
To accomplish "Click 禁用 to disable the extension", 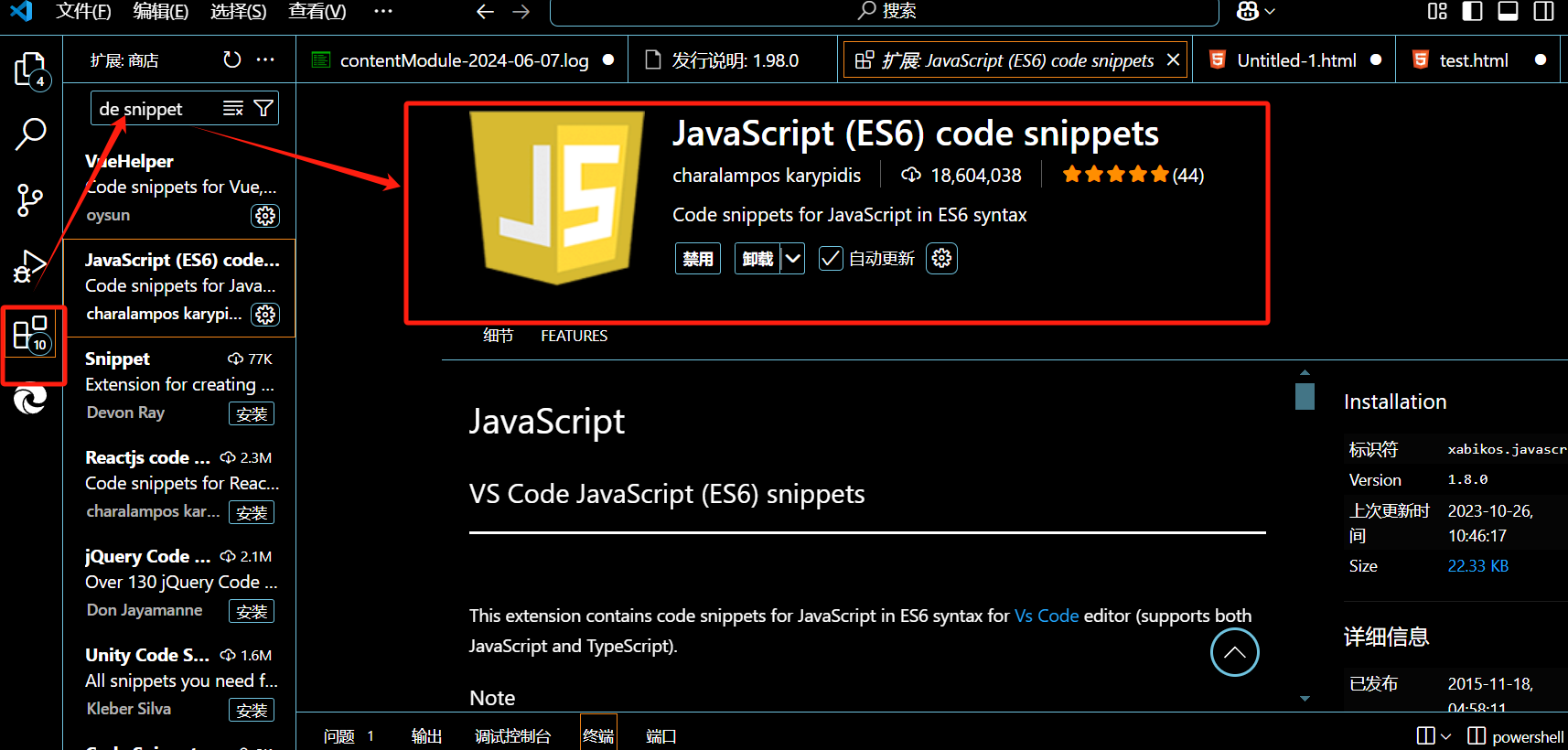I will click(698, 259).
